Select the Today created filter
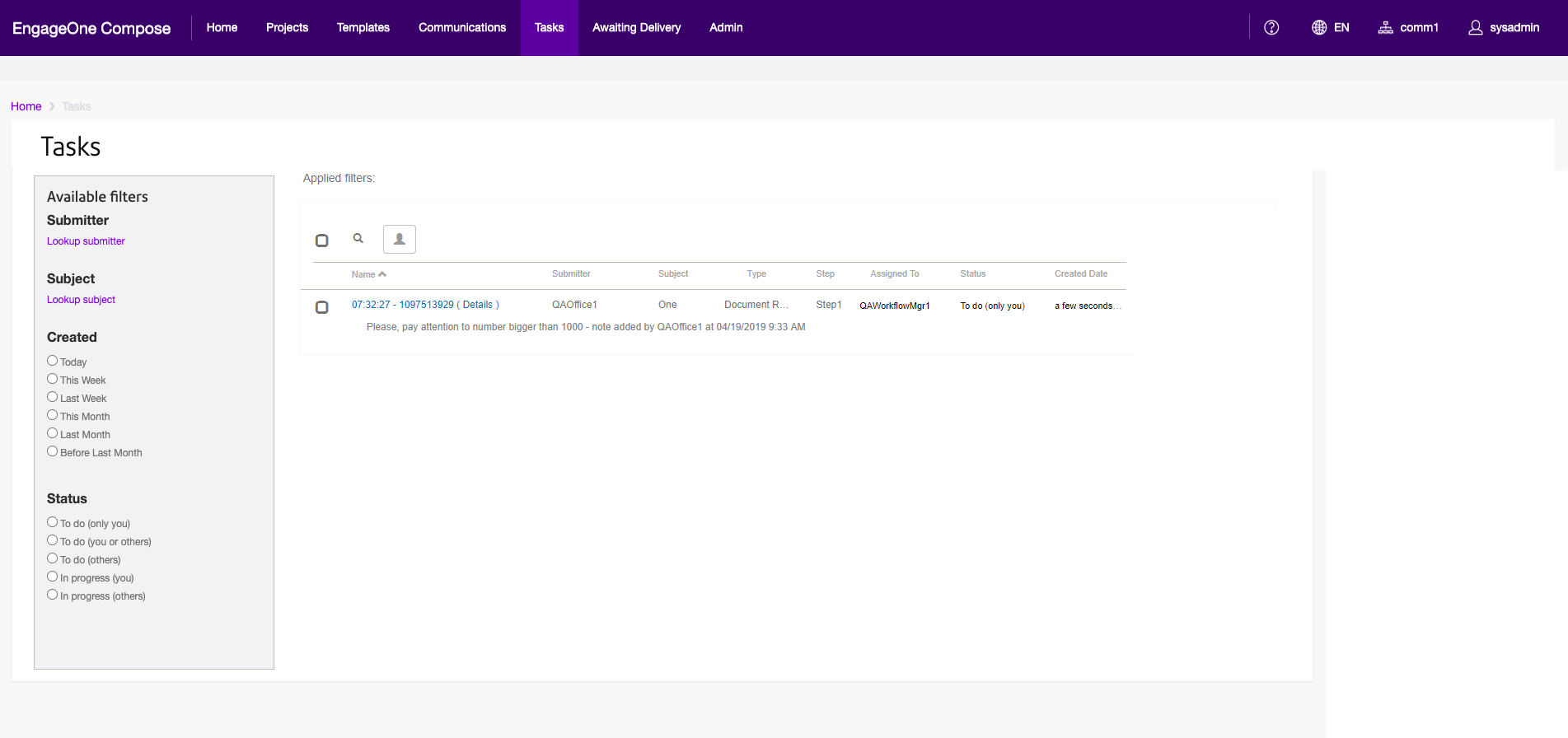Screen dimensions: 1568x738 53,361
